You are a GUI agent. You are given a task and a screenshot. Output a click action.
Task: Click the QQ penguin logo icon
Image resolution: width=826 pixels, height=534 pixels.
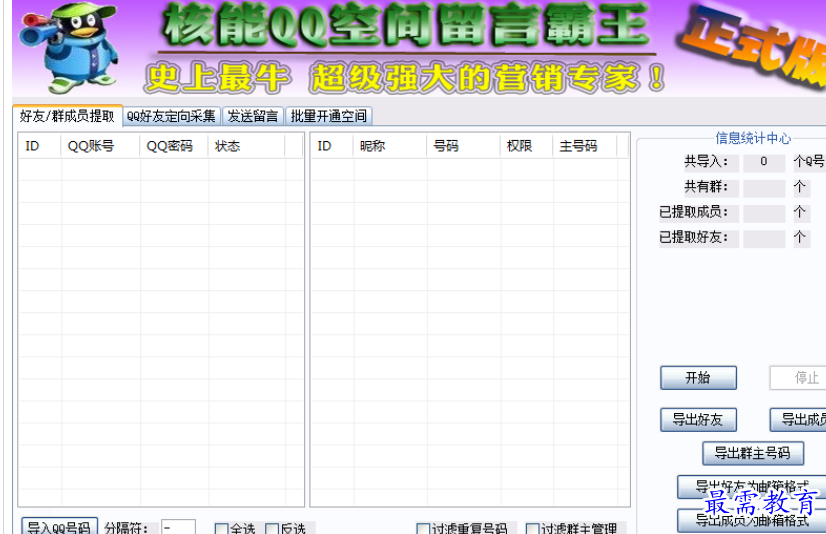click(68, 47)
